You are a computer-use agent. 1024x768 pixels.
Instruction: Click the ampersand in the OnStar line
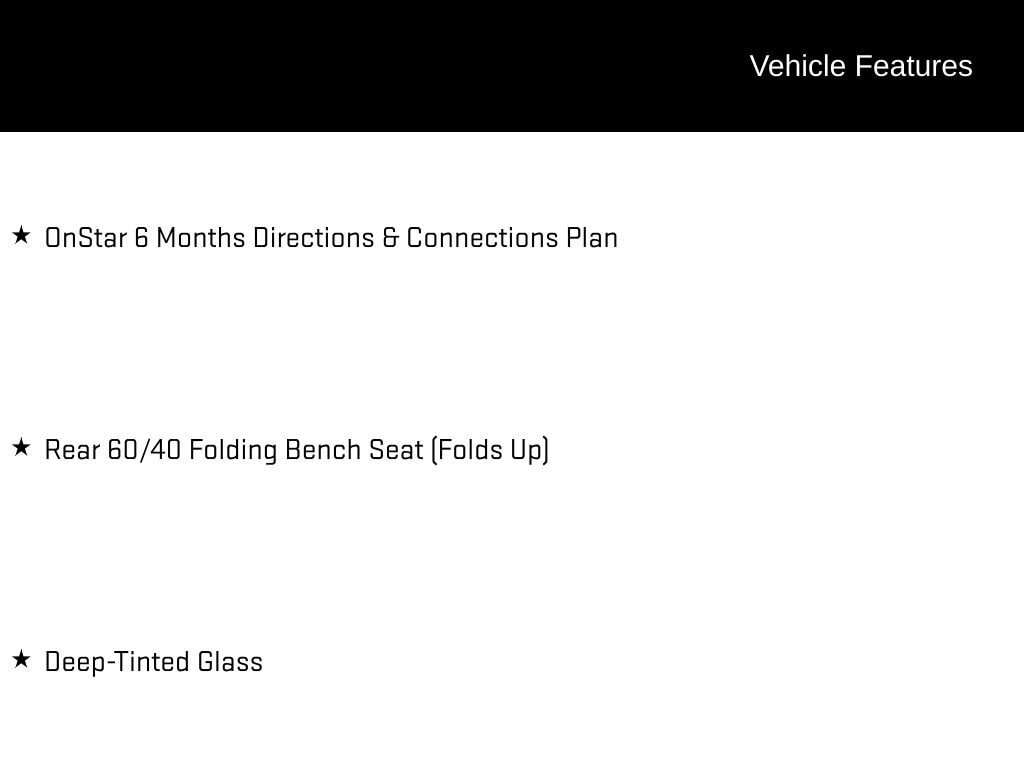tap(391, 238)
